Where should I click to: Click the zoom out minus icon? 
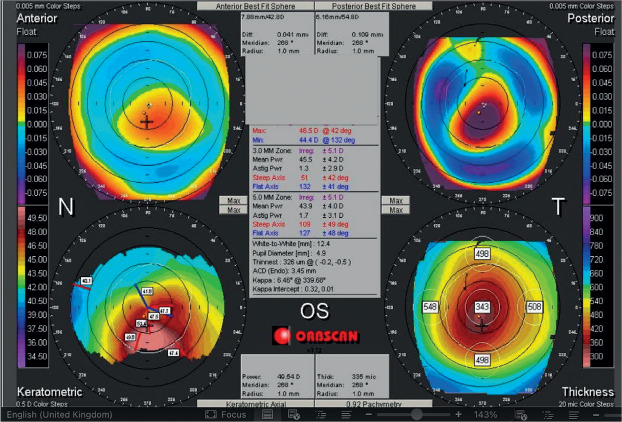tap(369, 414)
